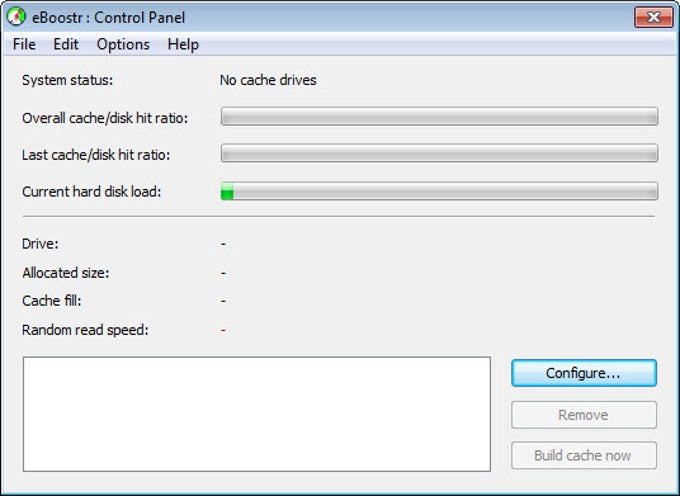This screenshot has height=496, width=680.
Task: Click the Build cache now button
Action: (584, 456)
